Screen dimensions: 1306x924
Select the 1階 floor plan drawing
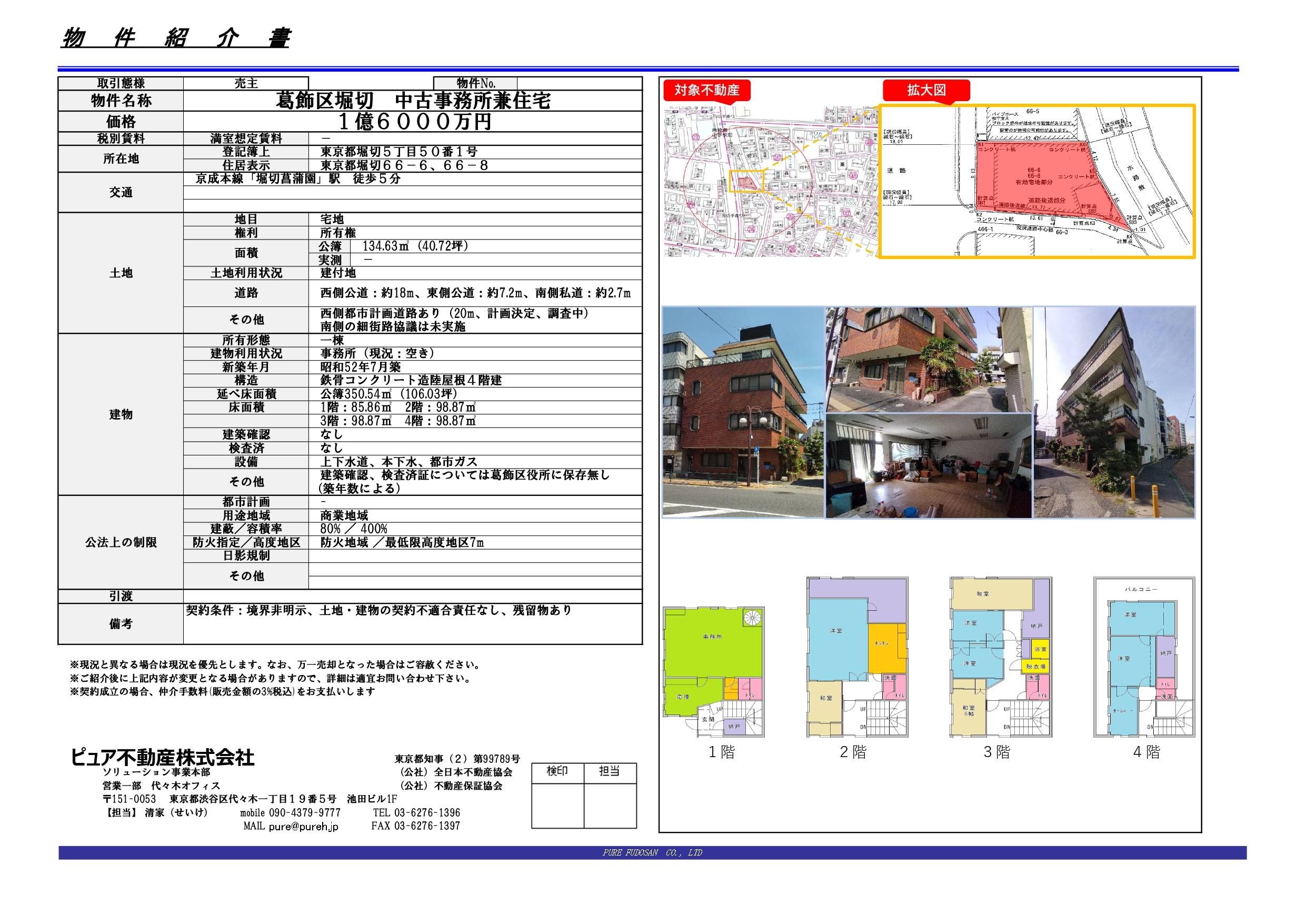(x=713, y=671)
